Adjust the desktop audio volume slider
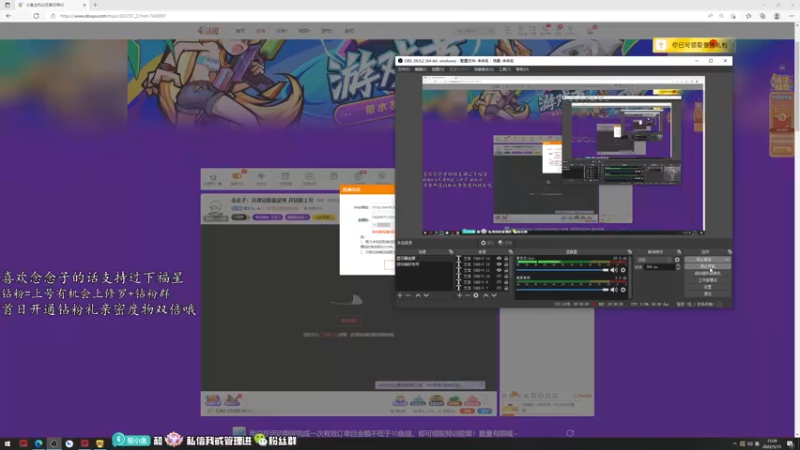800x450 pixels. (562, 290)
